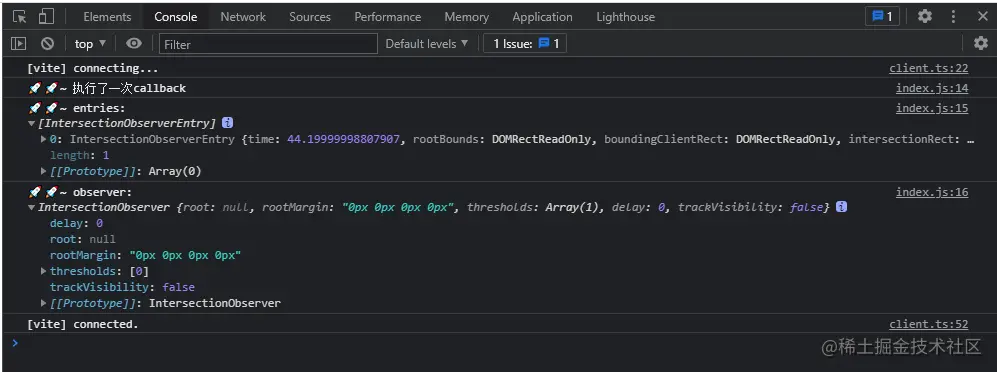Viewport: 997px width, 372px height.
Task: Expand the thresholds: [0] property
Action: pyautogui.click(x=44, y=272)
